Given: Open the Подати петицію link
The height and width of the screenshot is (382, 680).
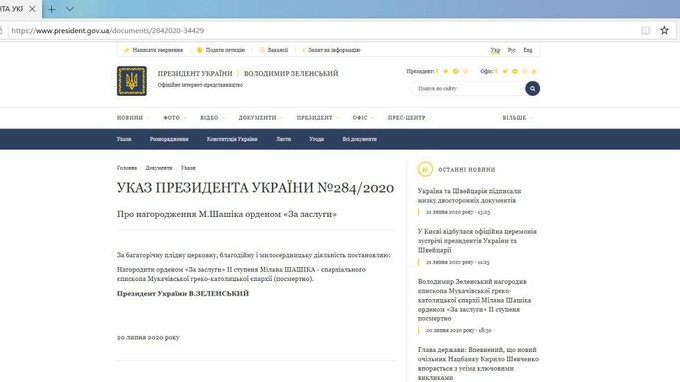Looking at the screenshot, I should click(x=225, y=50).
